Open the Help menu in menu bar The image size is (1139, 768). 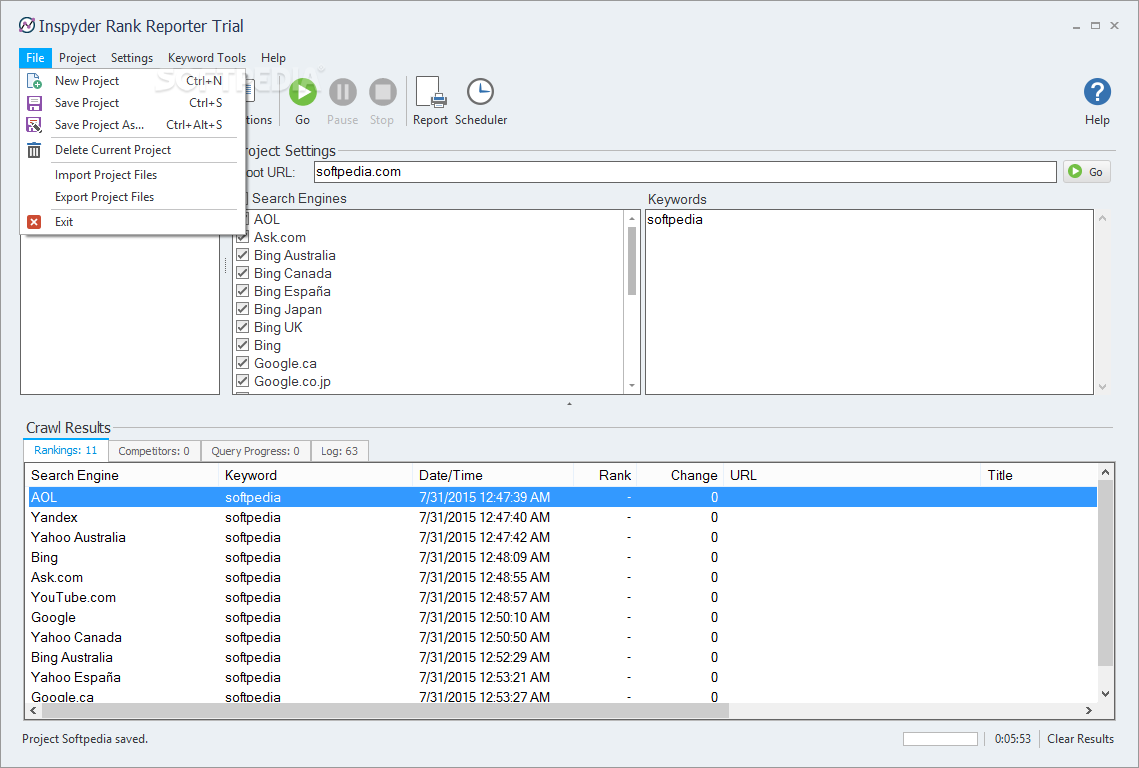tap(273, 57)
